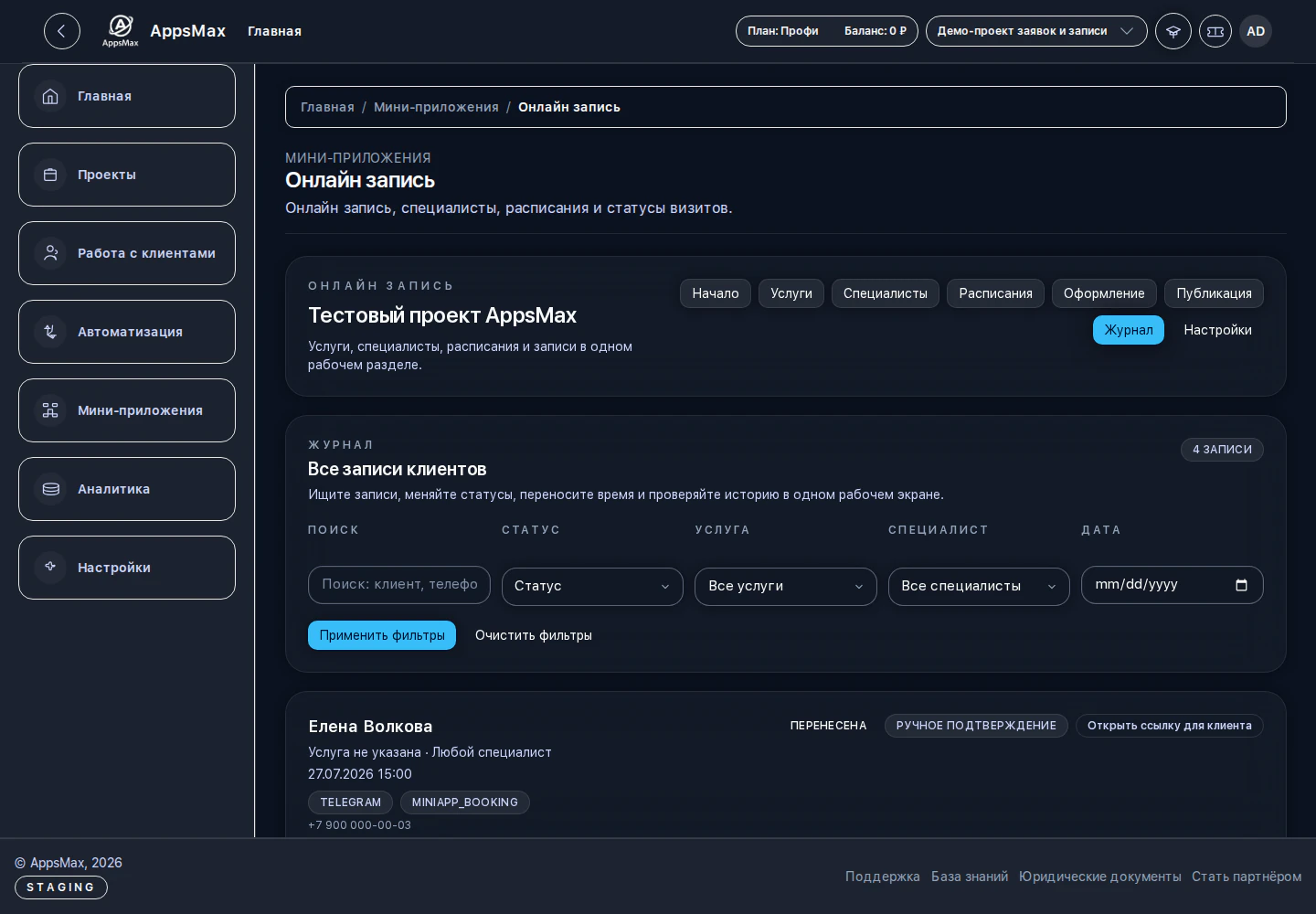Open the Все услуги filter dropdown

pyautogui.click(x=786, y=587)
